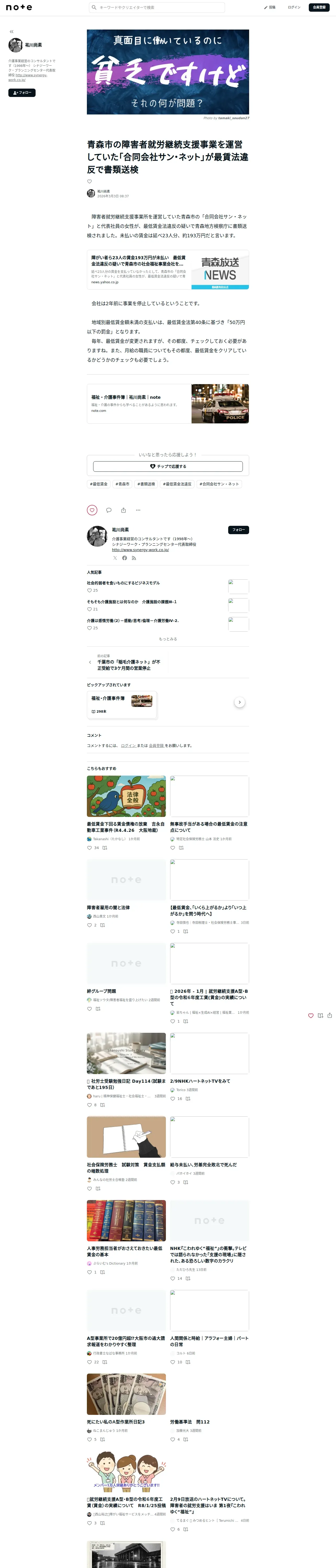The image size is (336, 1568).
Task: Go to previous article via left chevron
Action: click(90, 662)
